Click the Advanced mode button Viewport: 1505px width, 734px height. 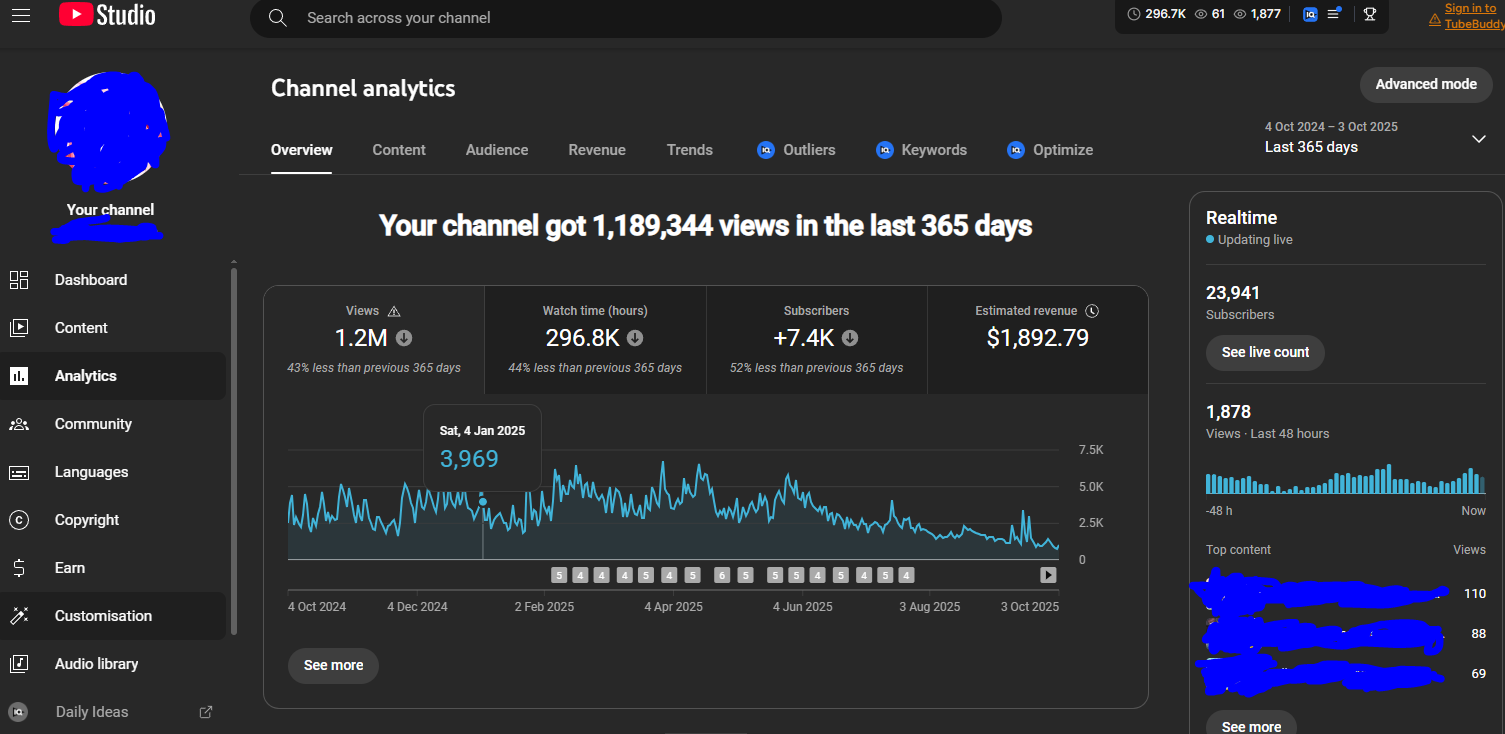pos(1425,84)
